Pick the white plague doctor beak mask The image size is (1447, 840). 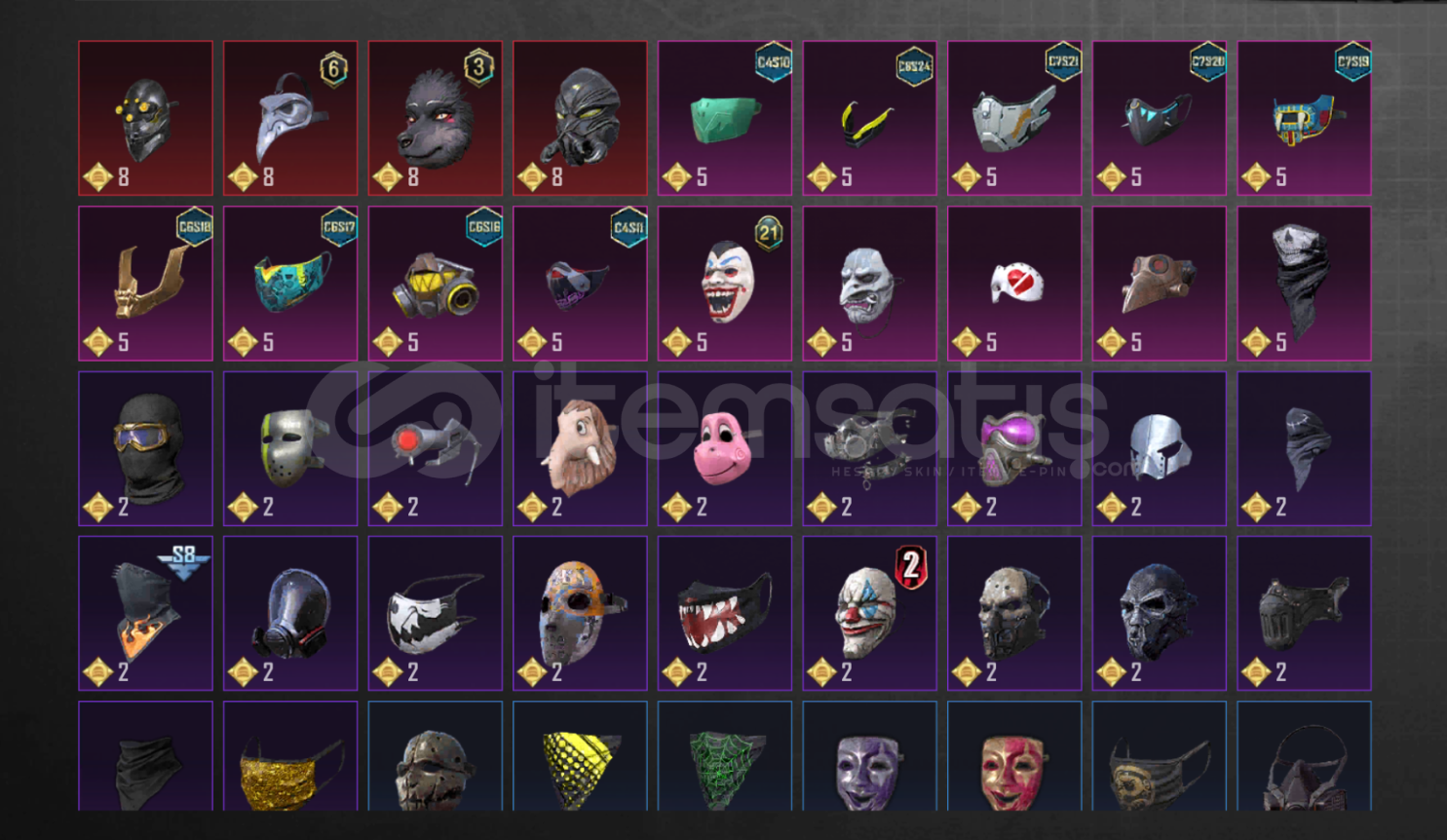[x=290, y=118]
